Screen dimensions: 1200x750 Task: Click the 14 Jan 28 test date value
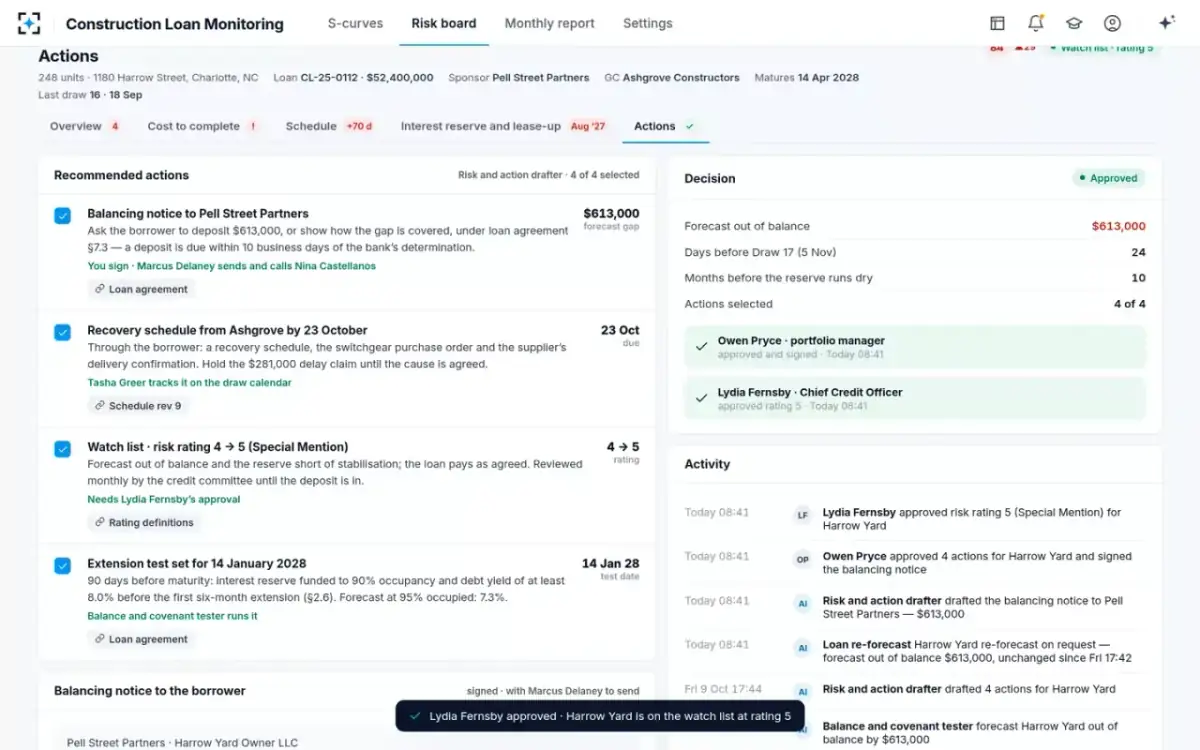click(x=611, y=563)
